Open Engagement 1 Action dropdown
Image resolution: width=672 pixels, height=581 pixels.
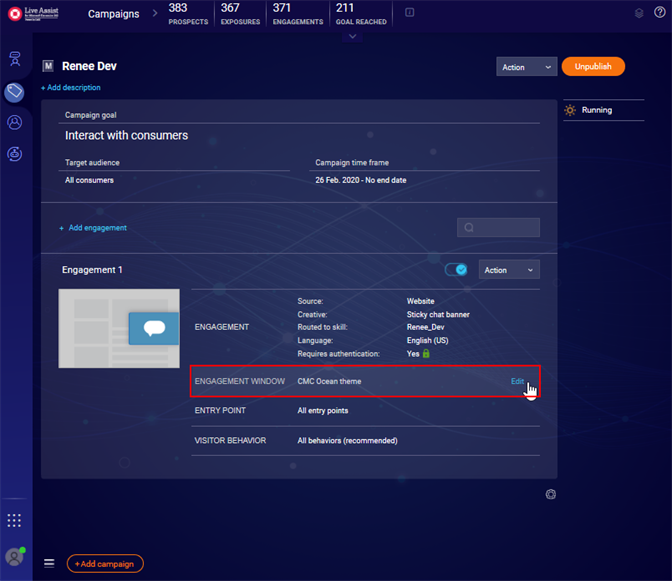coord(509,270)
